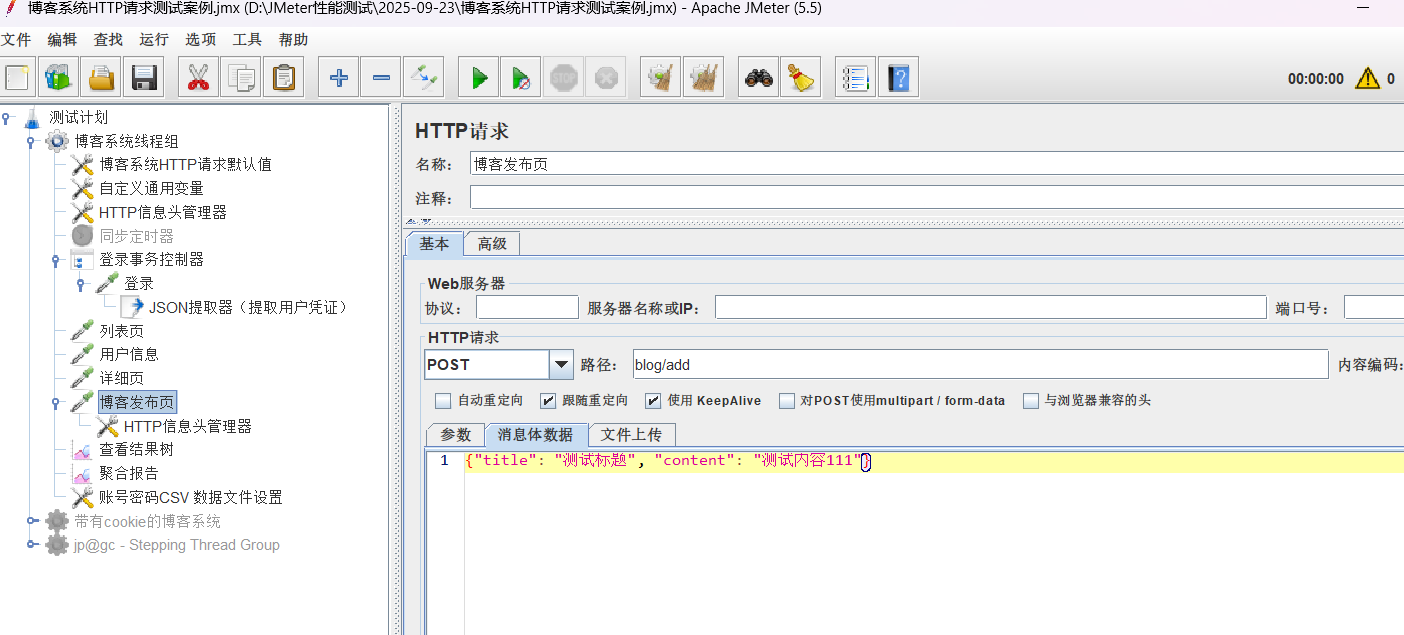
Task: Start the test with green play icon
Action: pos(478,77)
